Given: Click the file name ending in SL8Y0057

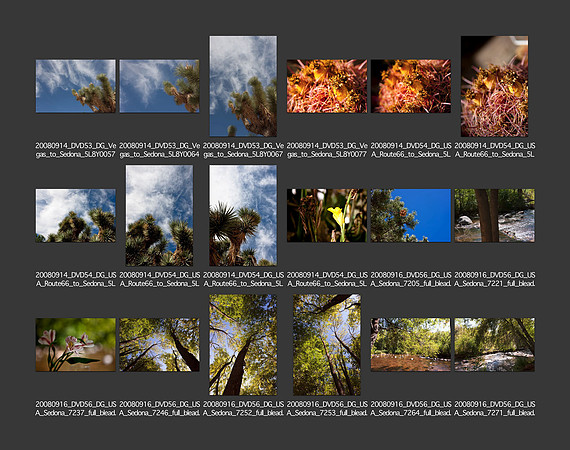Looking at the screenshot, I should click(x=76, y=150).
